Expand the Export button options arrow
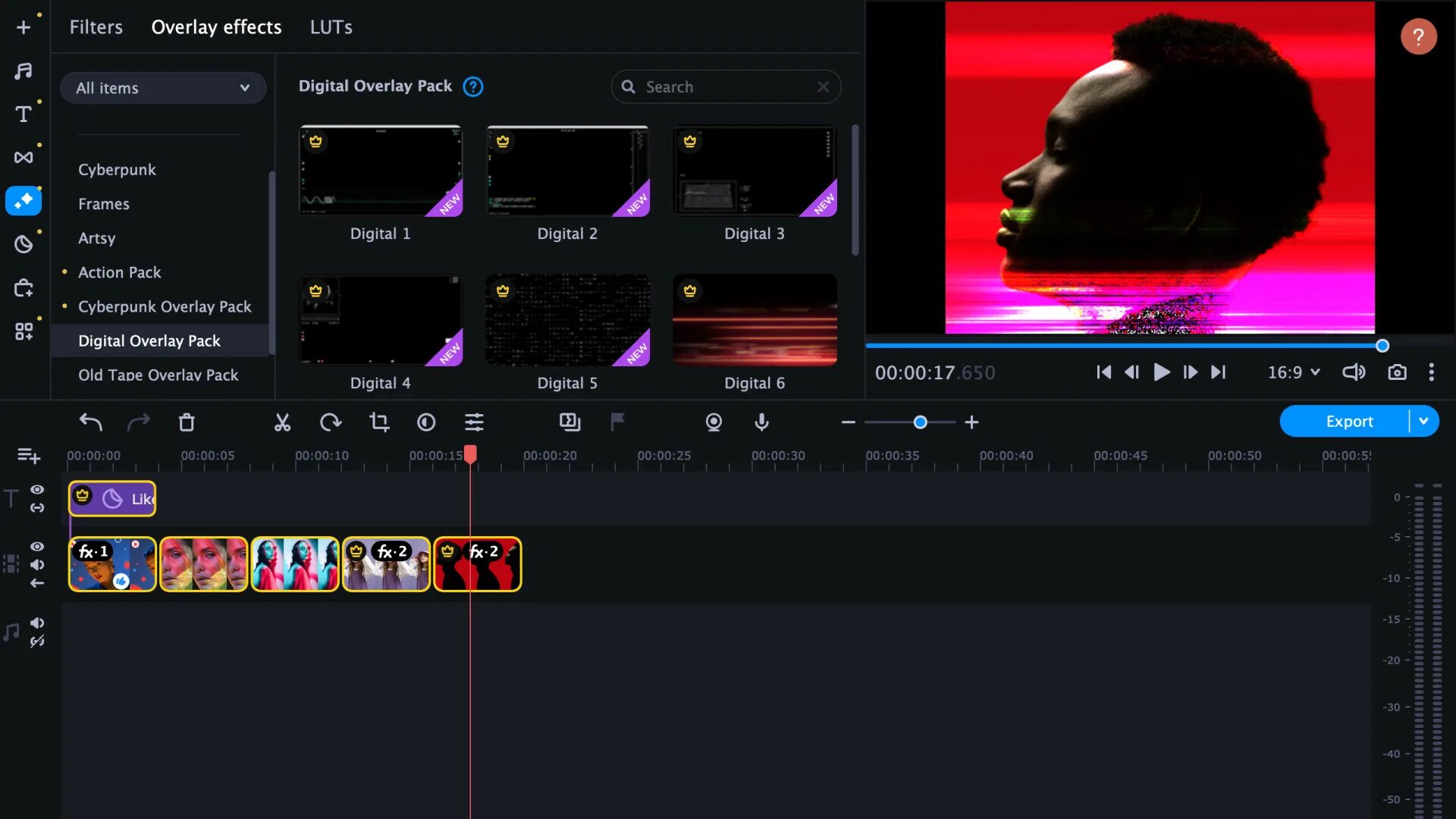The image size is (1456, 819). click(1425, 421)
